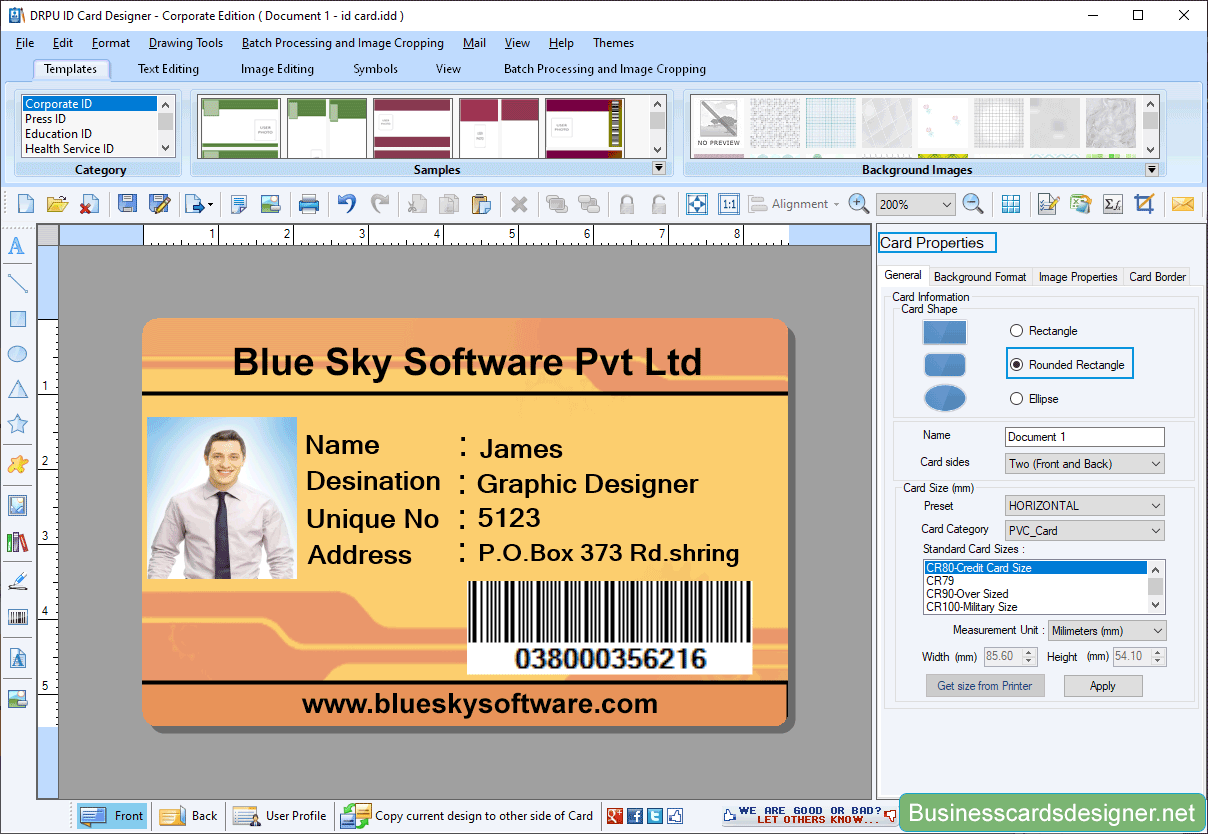
Task: Click the Undo arrow
Action: point(347,204)
